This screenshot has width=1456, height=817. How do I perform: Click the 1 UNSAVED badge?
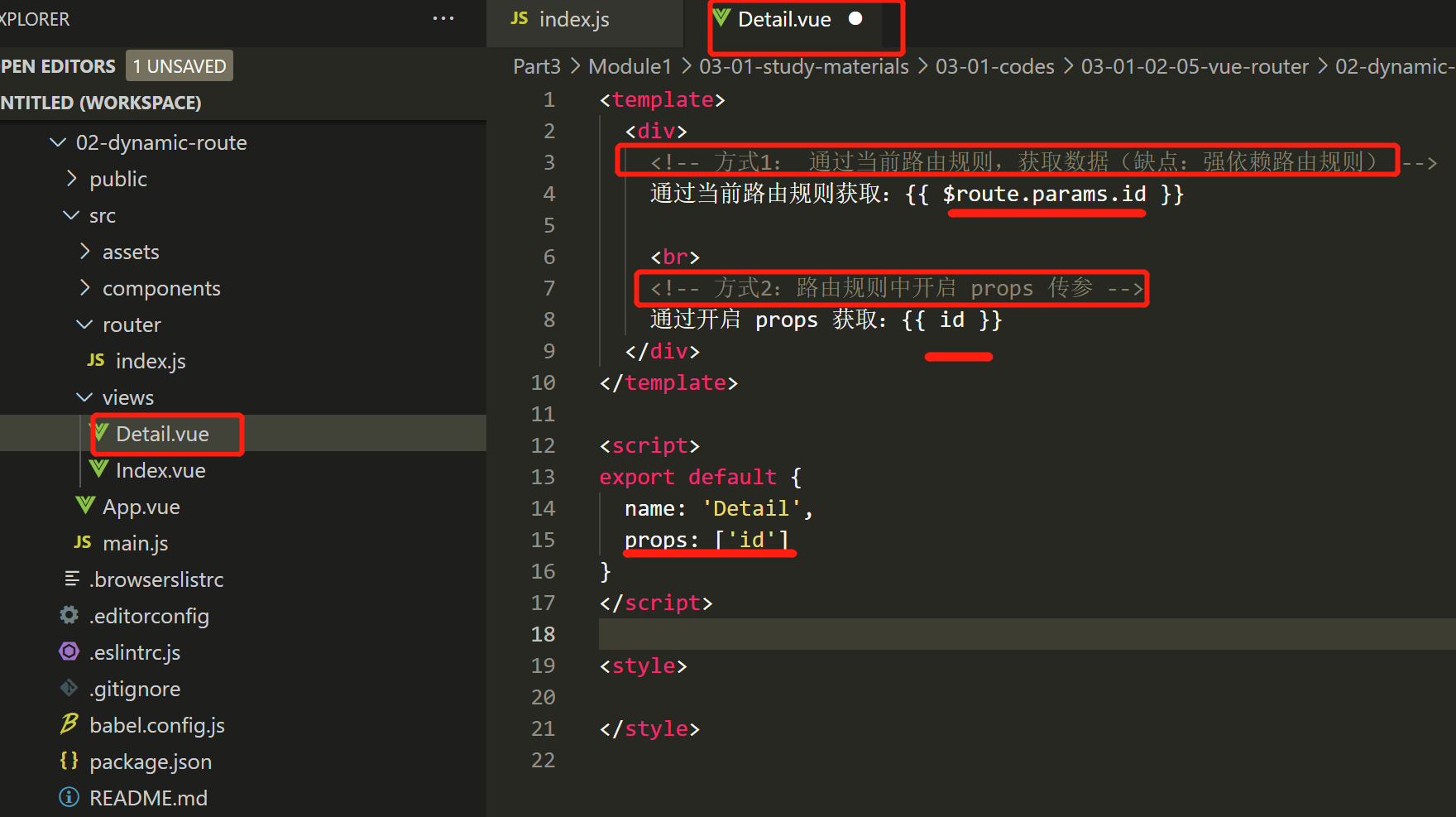180,65
